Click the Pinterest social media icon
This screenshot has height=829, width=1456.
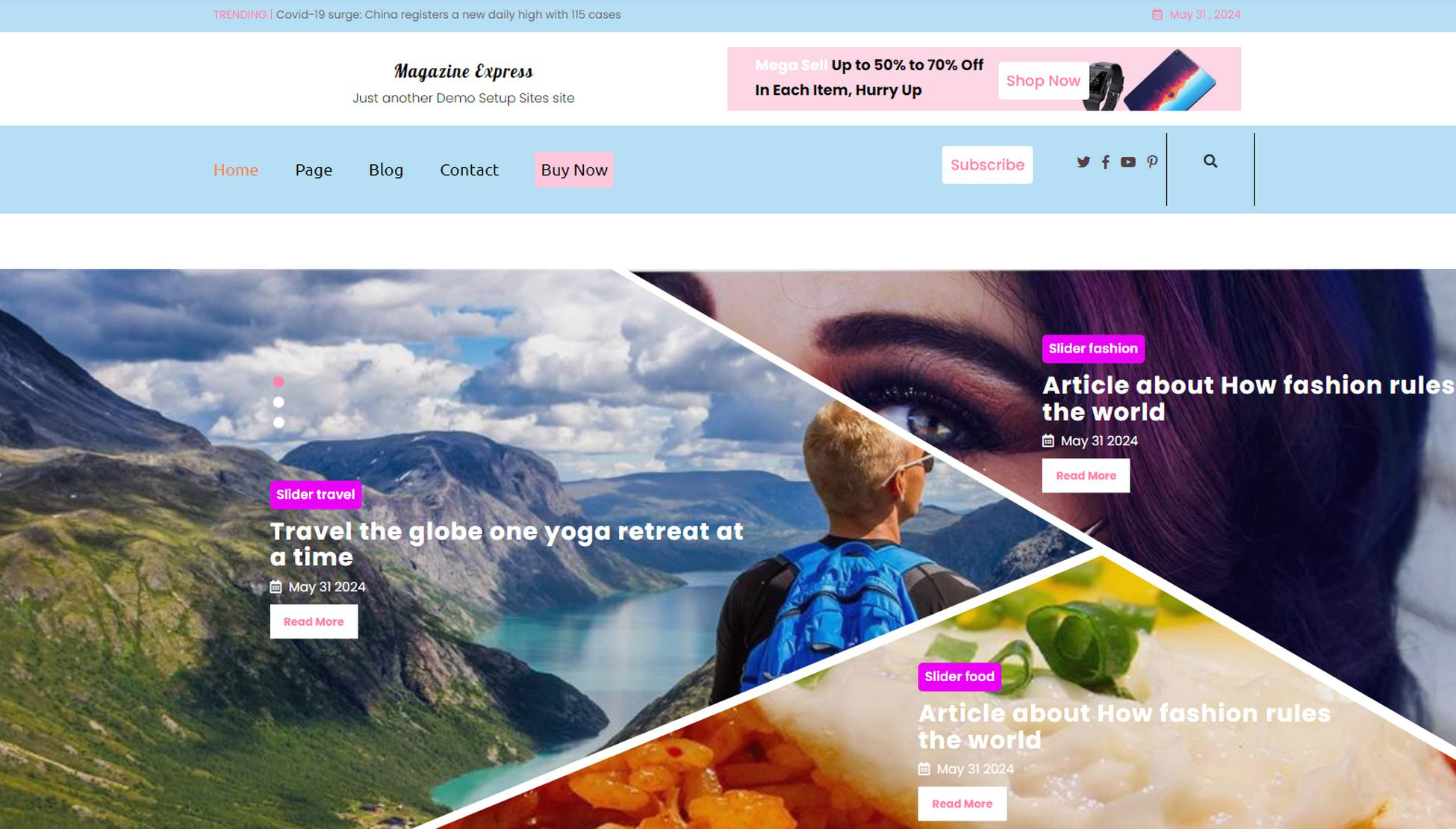(x=1151, y=161)
